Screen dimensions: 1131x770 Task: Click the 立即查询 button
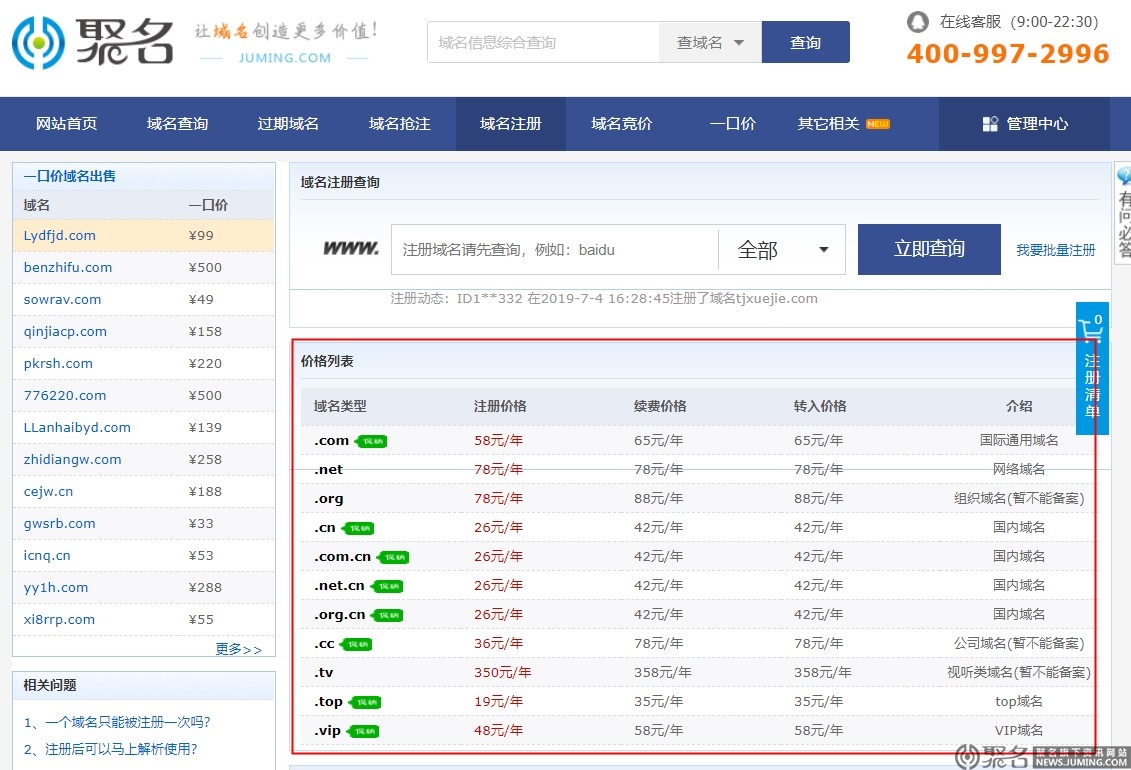pos(929,249)
